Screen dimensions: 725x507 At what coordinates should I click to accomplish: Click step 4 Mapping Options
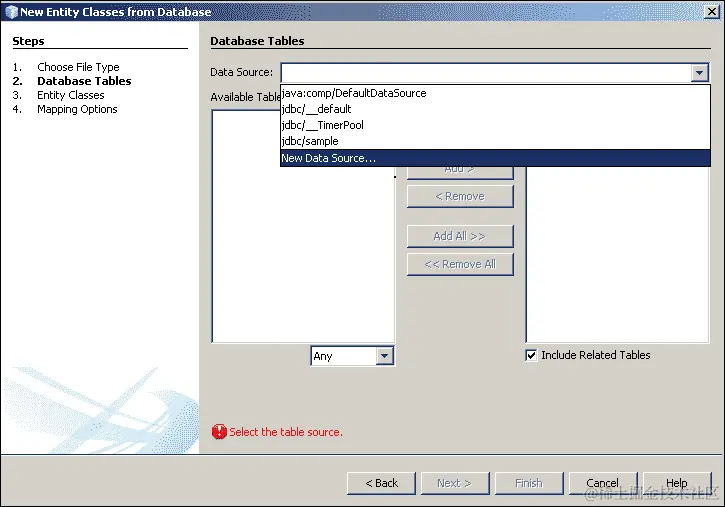(x=77, y=109)
